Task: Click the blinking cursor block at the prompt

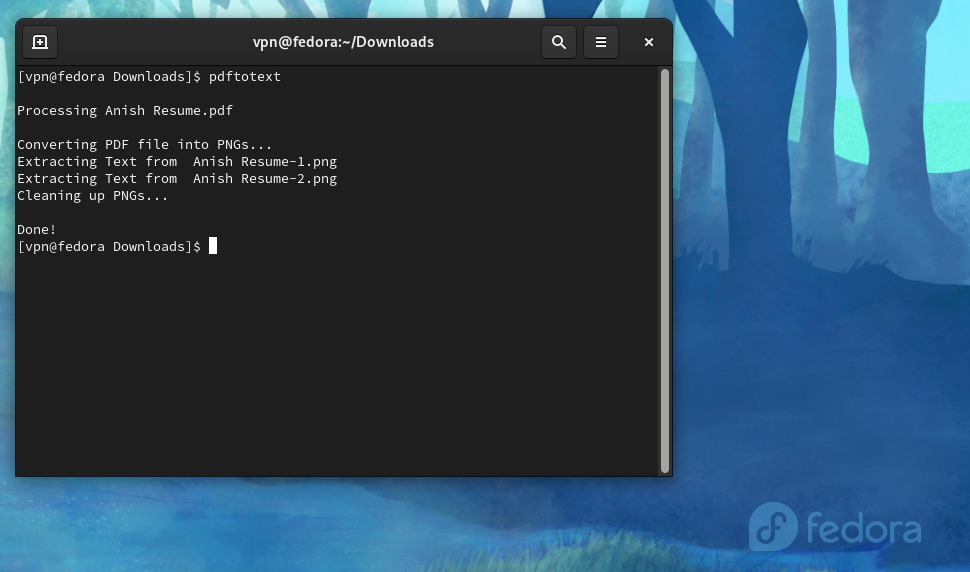Action: click(x=213, y=247)
